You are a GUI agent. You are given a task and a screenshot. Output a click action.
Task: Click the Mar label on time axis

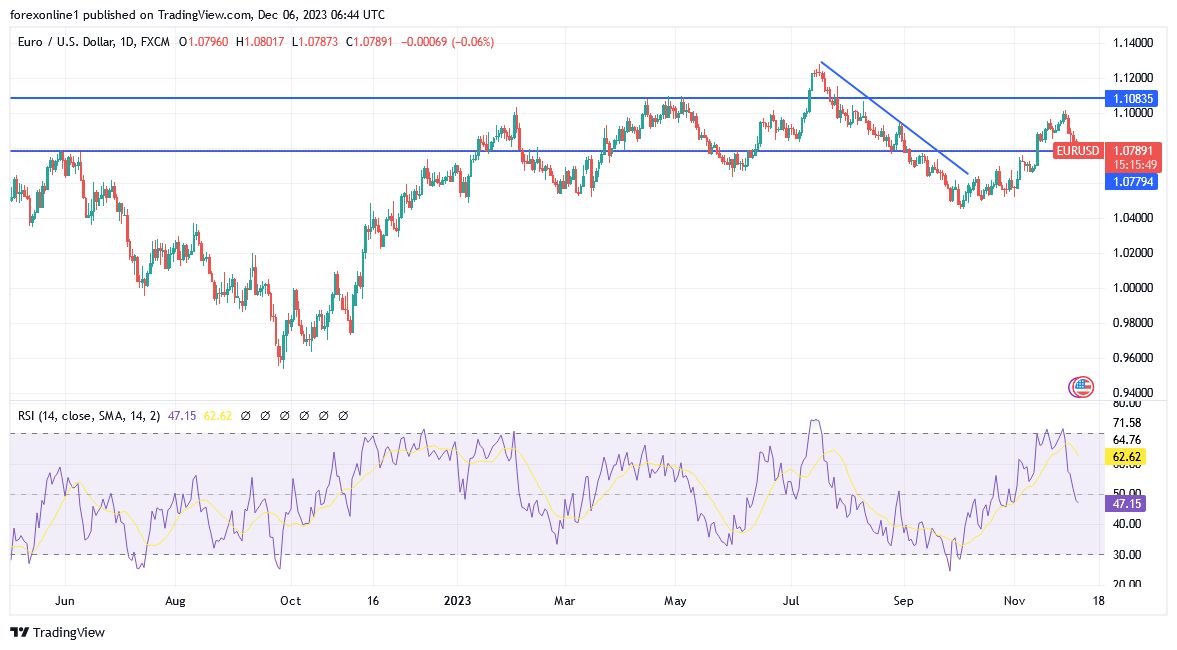click(564, 600)
